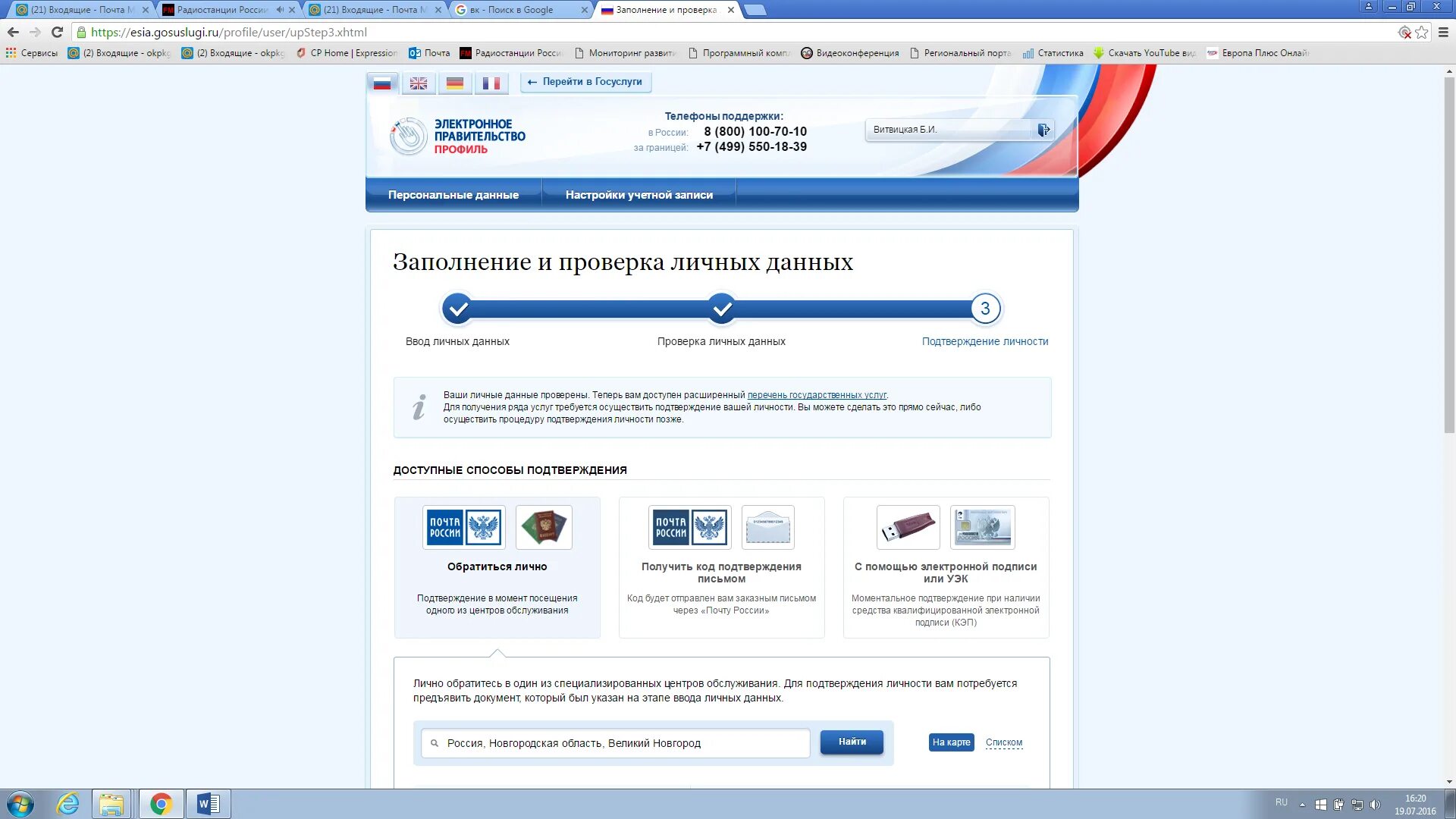Open the Chrome menu icon

[1443, 32]
